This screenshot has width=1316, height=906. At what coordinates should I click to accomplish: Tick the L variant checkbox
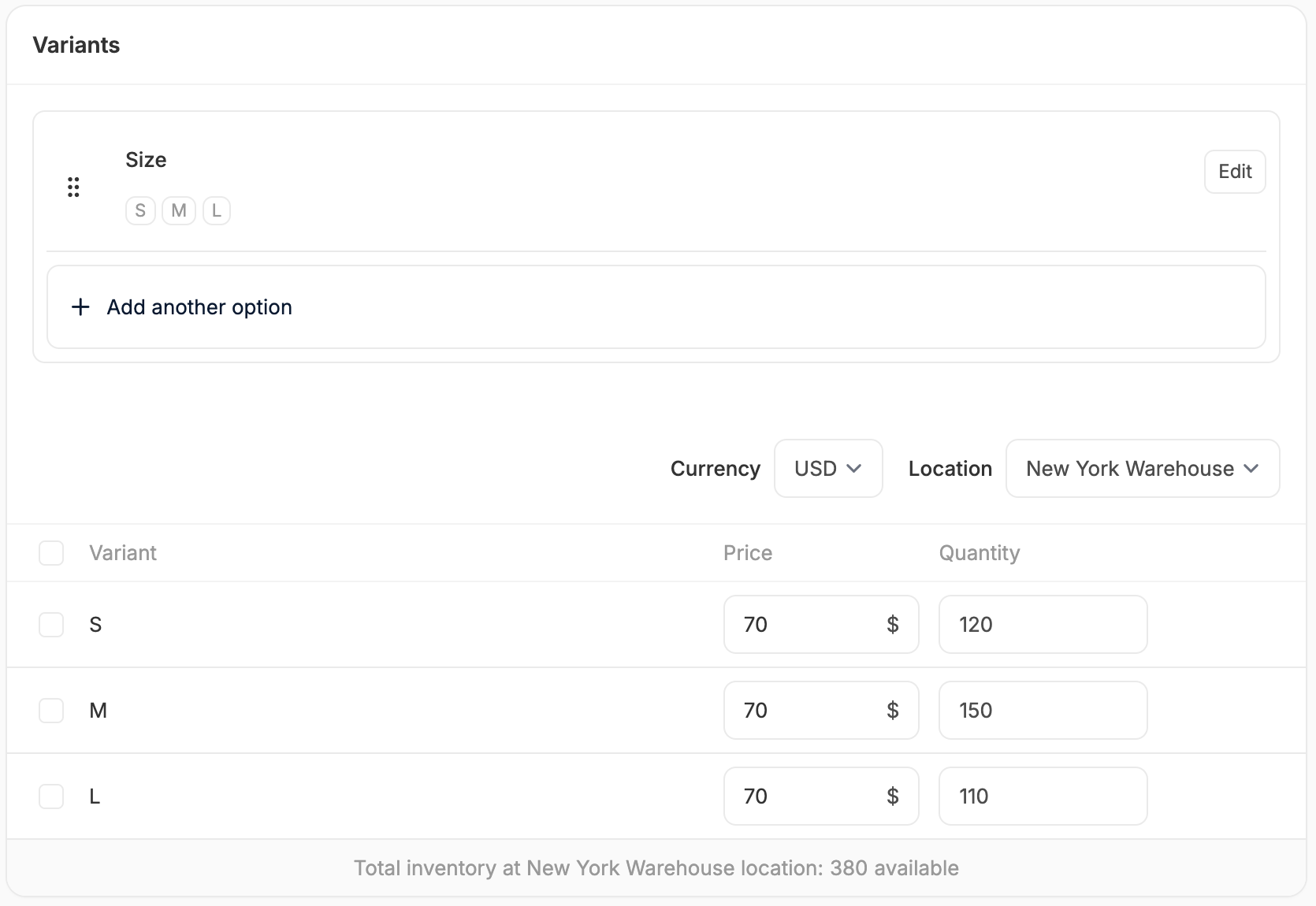coord(51,796)
